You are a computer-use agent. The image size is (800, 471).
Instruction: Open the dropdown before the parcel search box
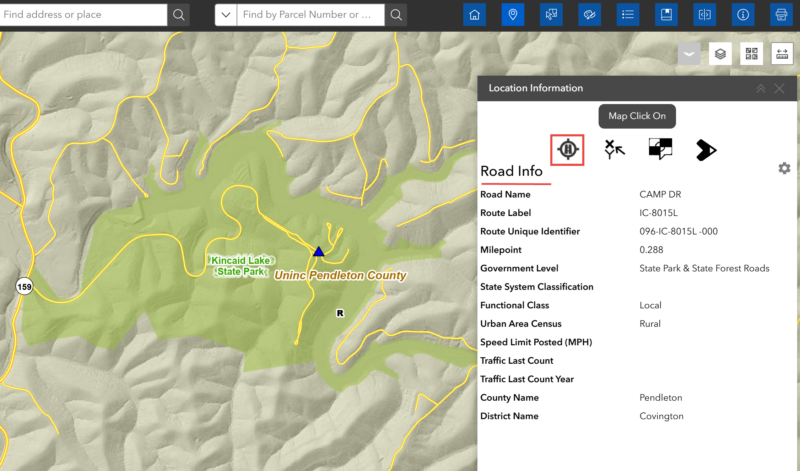coord(225,15)
